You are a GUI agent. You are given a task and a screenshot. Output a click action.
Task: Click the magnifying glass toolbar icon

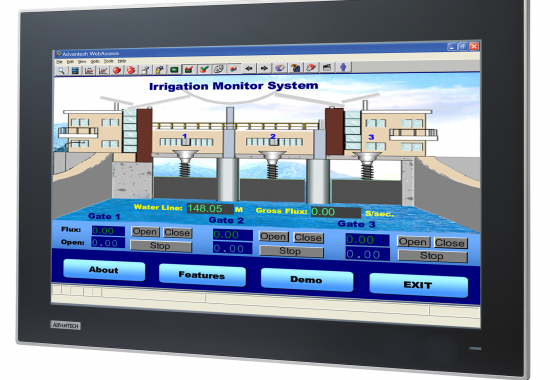(61, 71)
